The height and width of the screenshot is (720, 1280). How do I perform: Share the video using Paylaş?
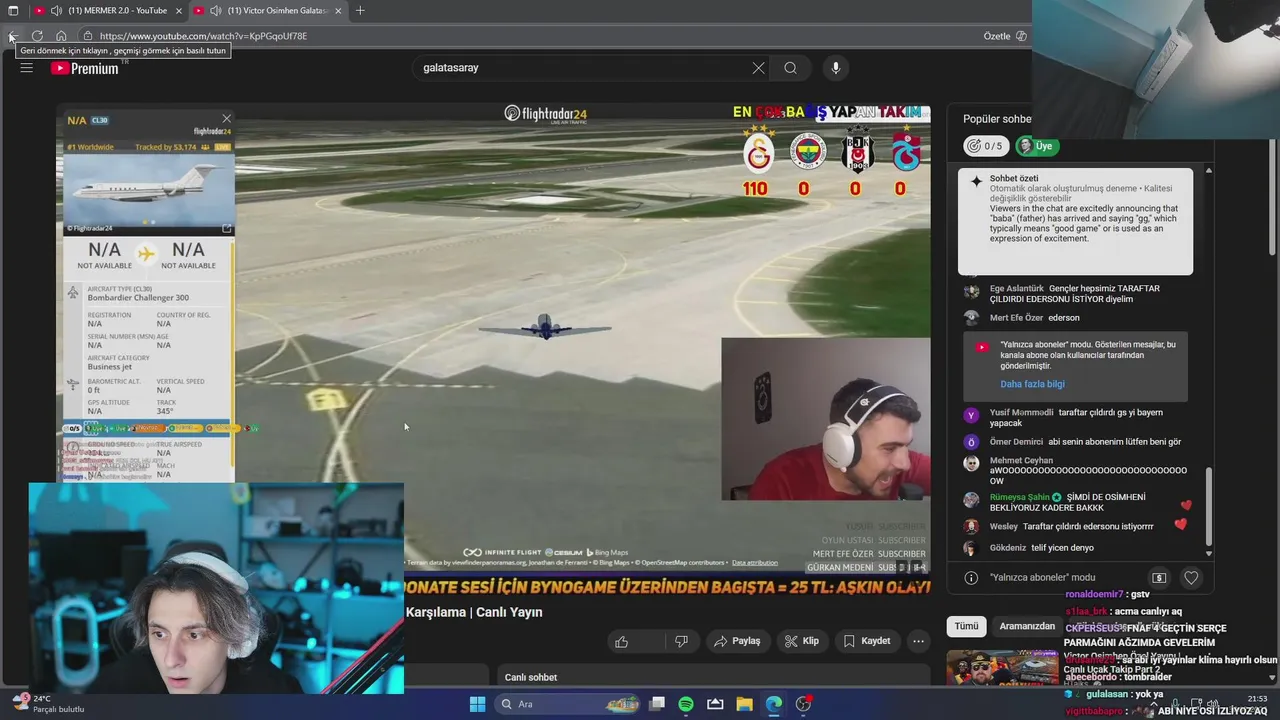click(x=737, y=641)
